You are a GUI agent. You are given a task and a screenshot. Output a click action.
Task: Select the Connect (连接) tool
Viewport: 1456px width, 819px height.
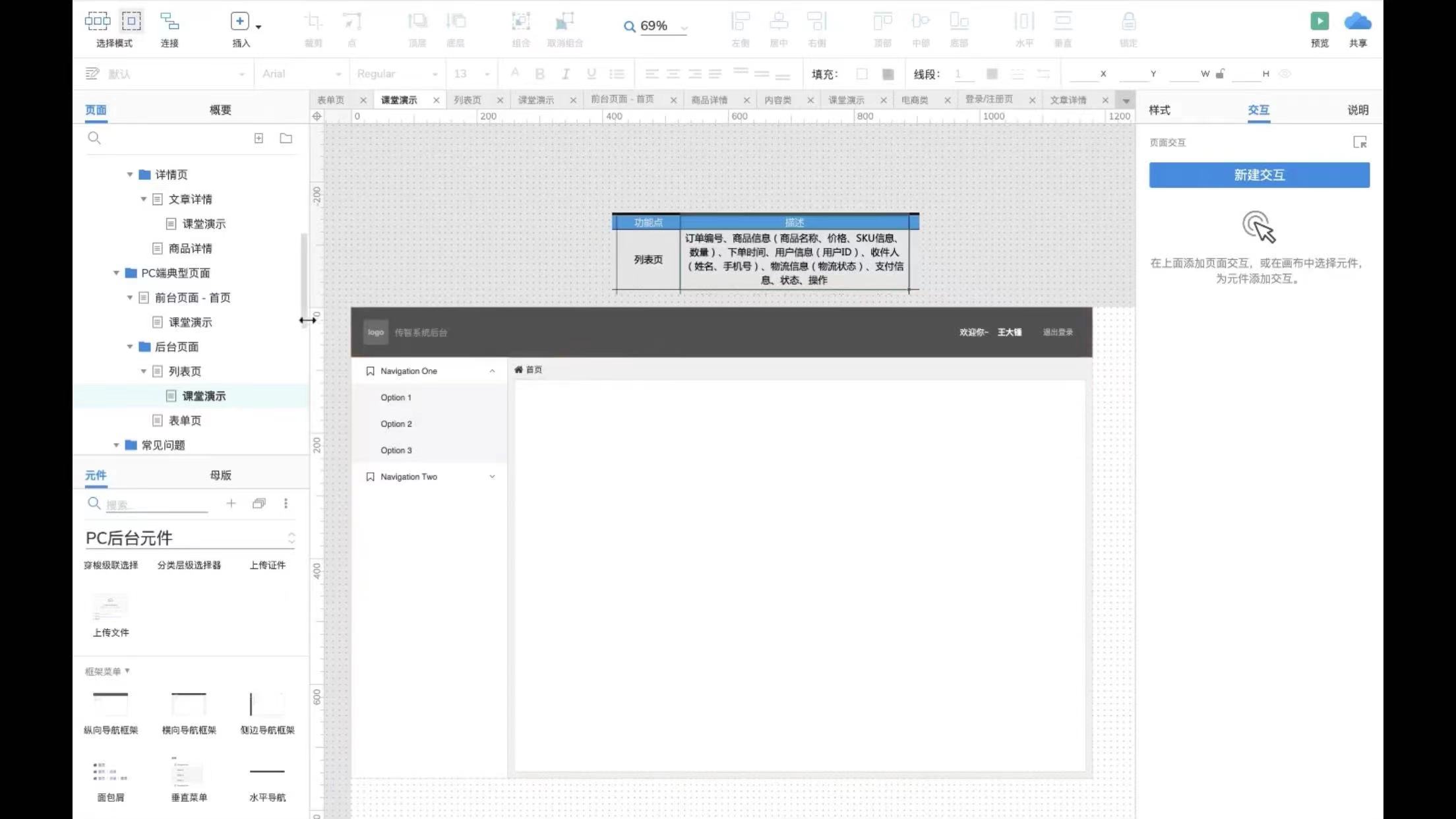click(x=169, y=22)
